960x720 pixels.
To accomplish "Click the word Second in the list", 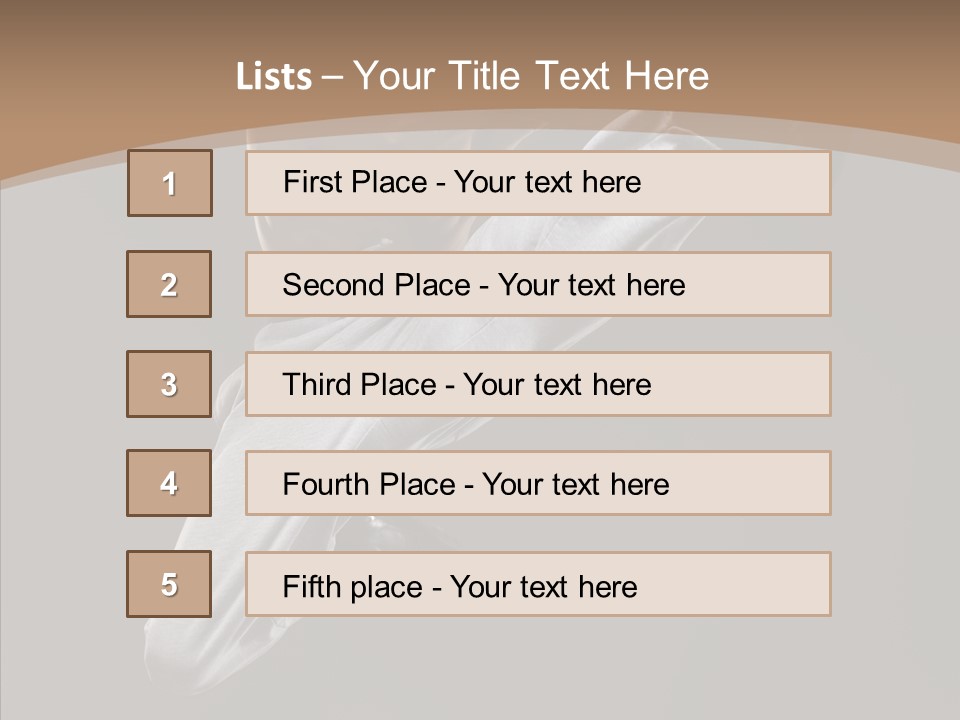I will click(x=333, y=285).
